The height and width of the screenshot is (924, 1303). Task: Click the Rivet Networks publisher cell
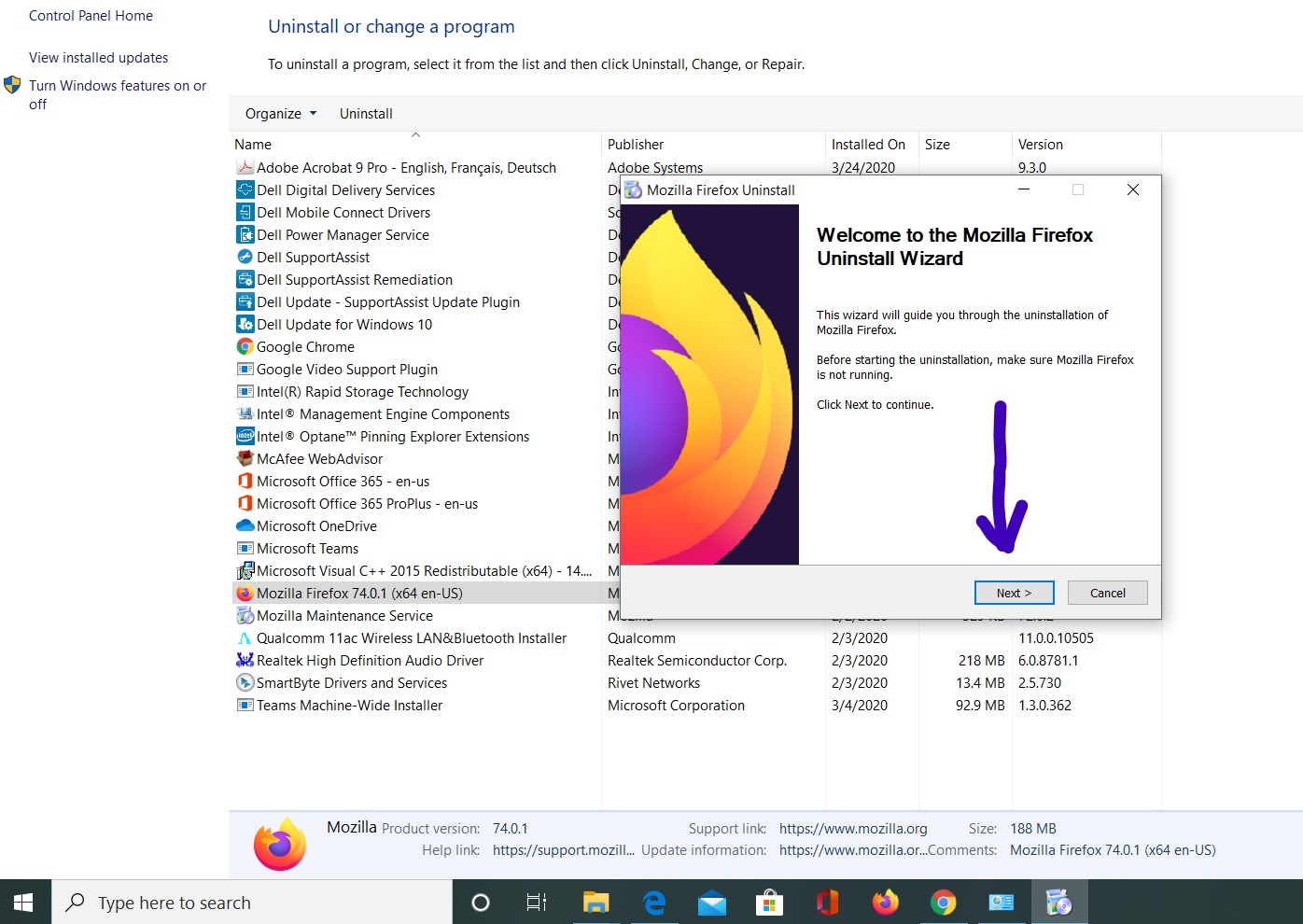tap(653, 682)
